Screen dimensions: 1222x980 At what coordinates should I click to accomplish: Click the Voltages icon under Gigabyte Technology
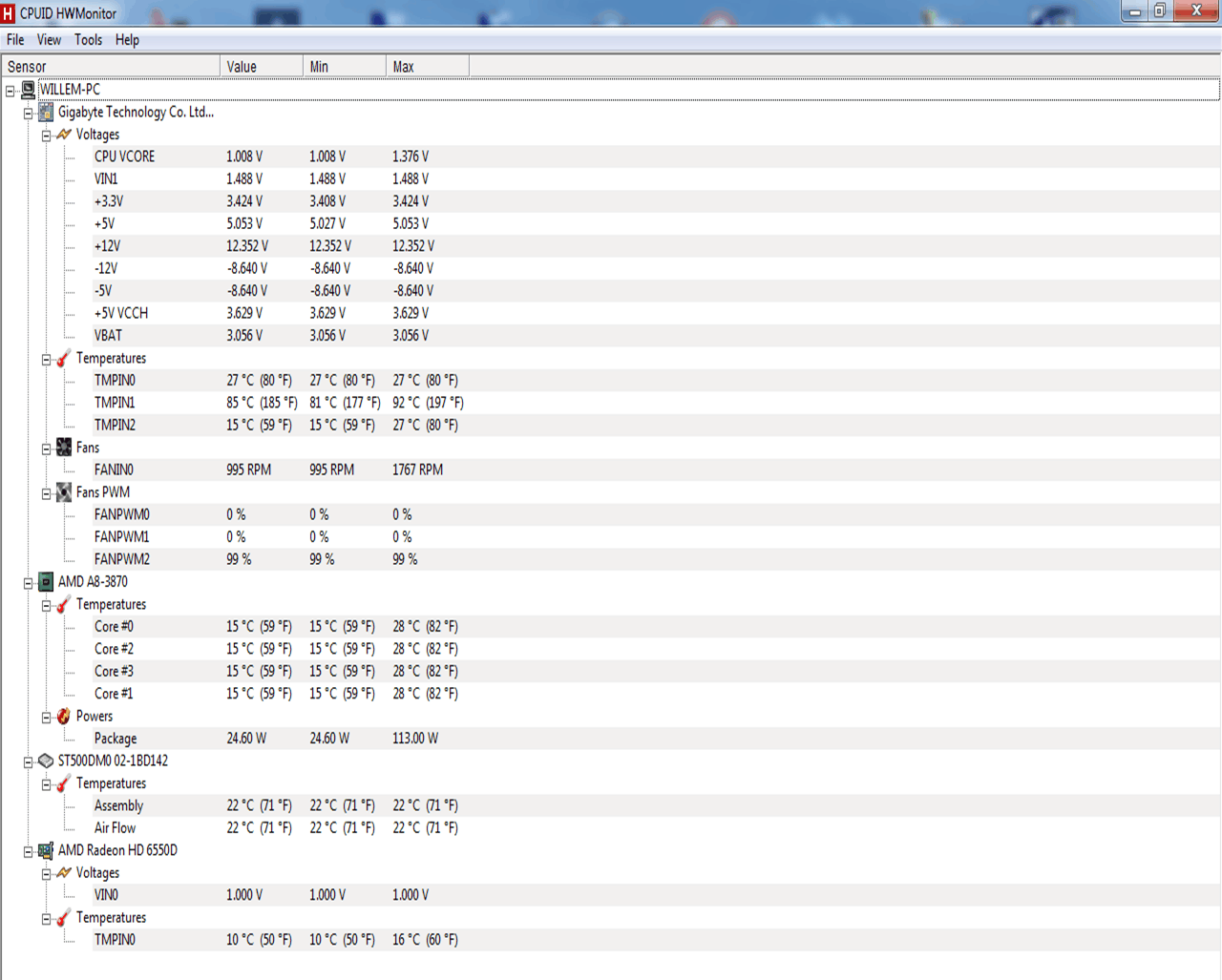point(64,135)
